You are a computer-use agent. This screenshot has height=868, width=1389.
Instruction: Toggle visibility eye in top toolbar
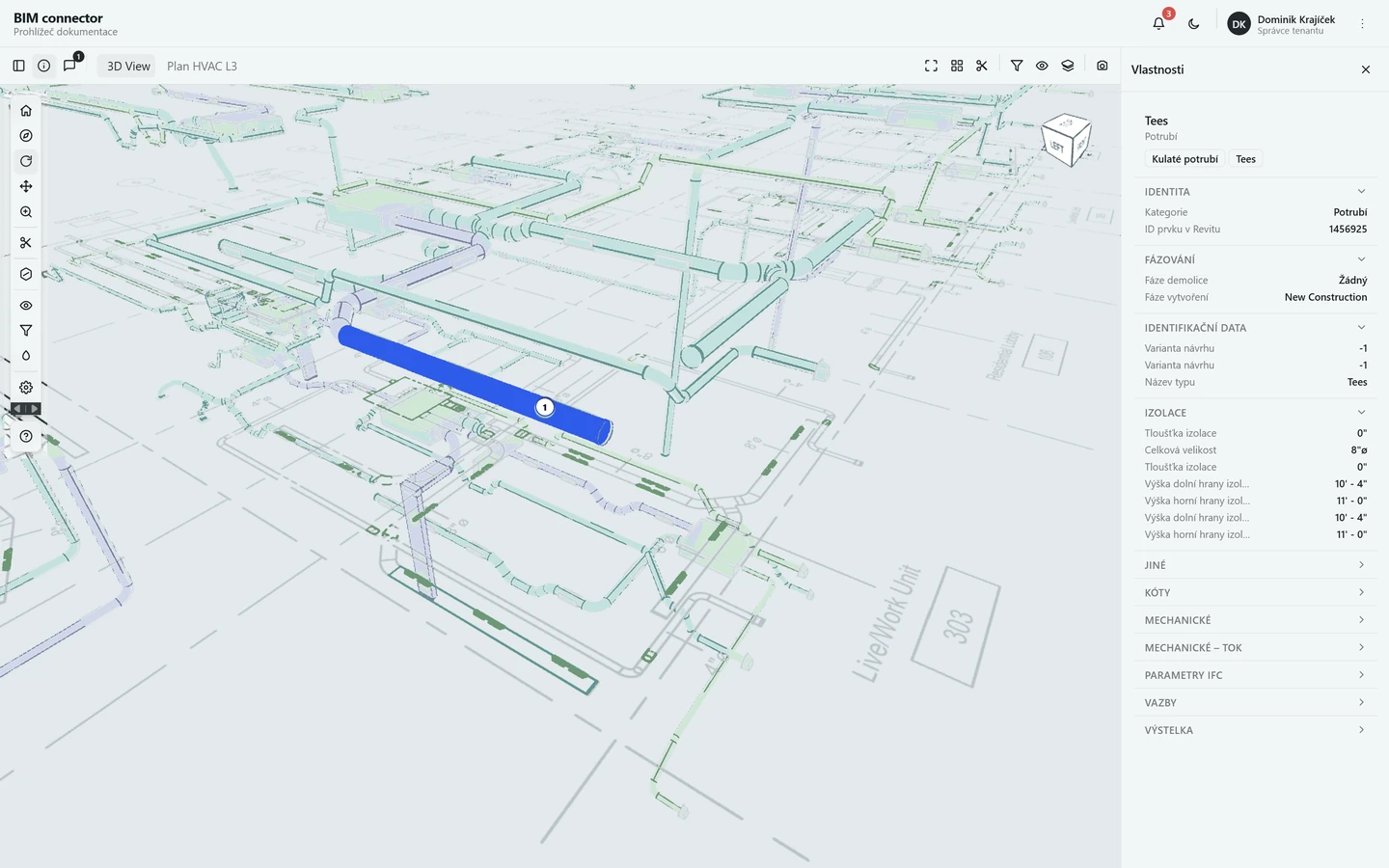tap(1042, 66)
